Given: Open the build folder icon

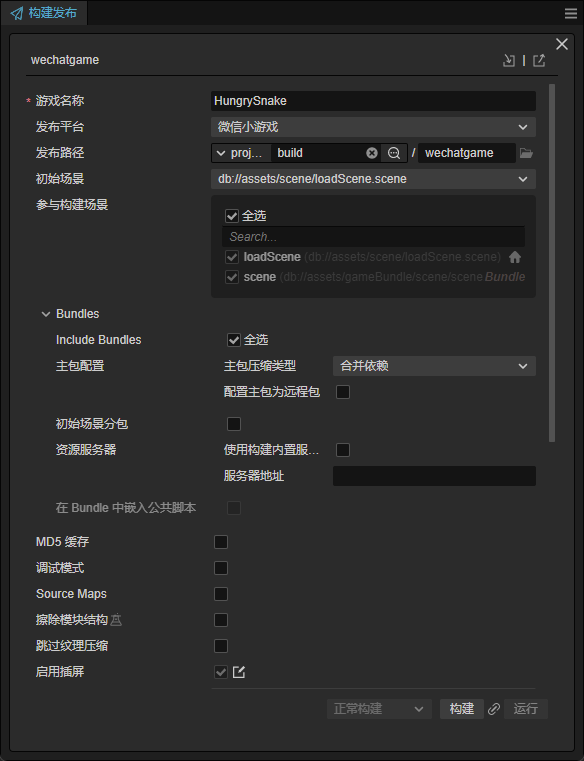Looking at the screenshot, I should 526,153.
